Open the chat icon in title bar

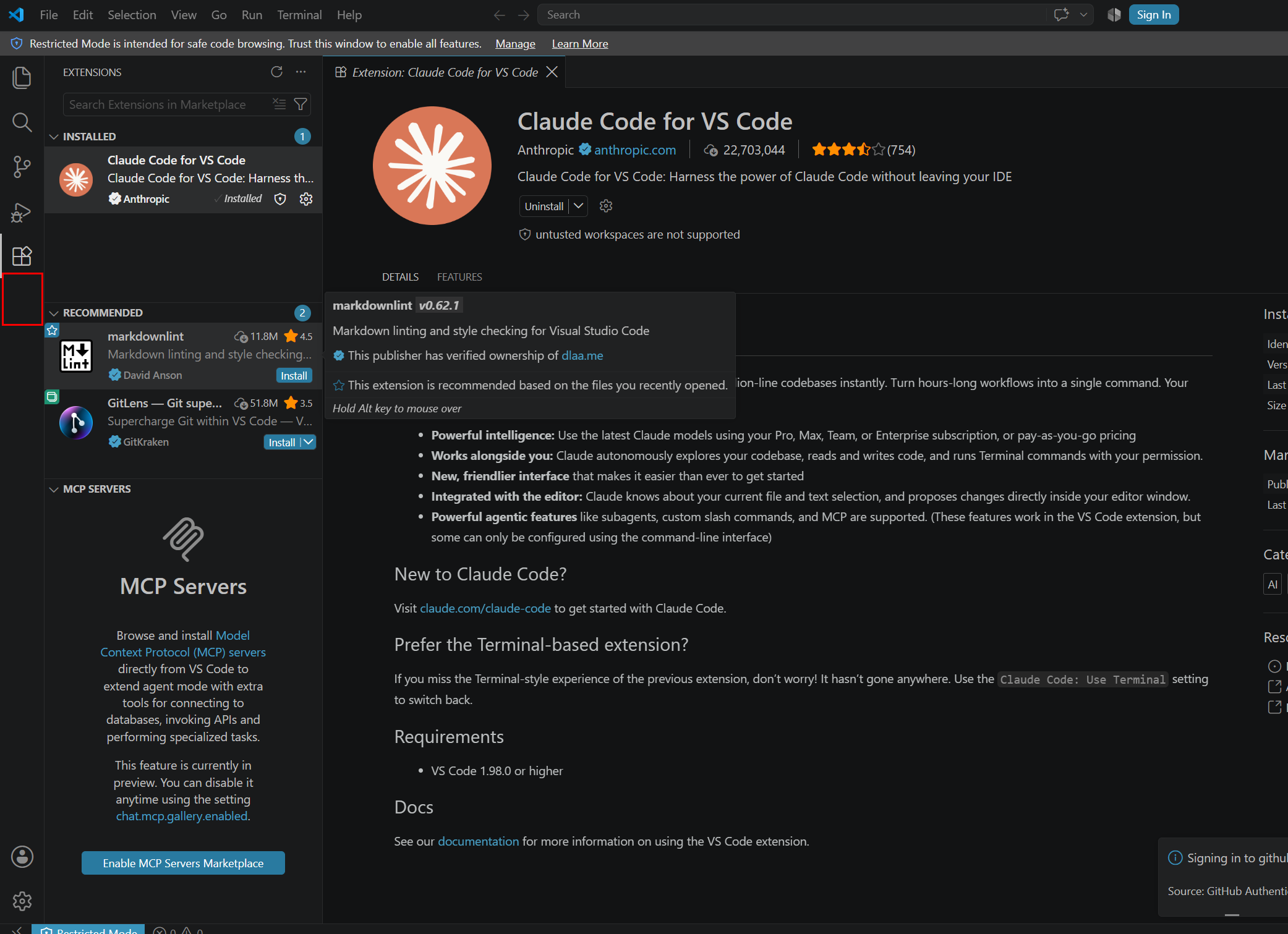coord(1062,15)
